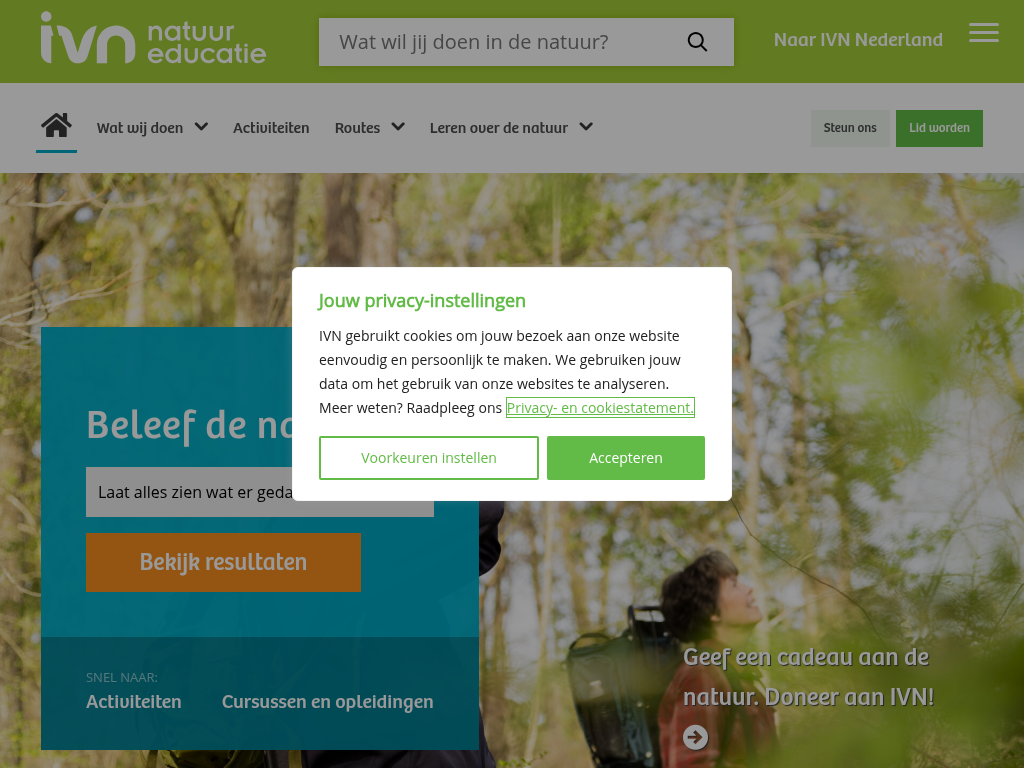This screenshot has width=1024, height=768.
Task: Select 'Wat wij doen' in navigation
Action: click(140, 128)
